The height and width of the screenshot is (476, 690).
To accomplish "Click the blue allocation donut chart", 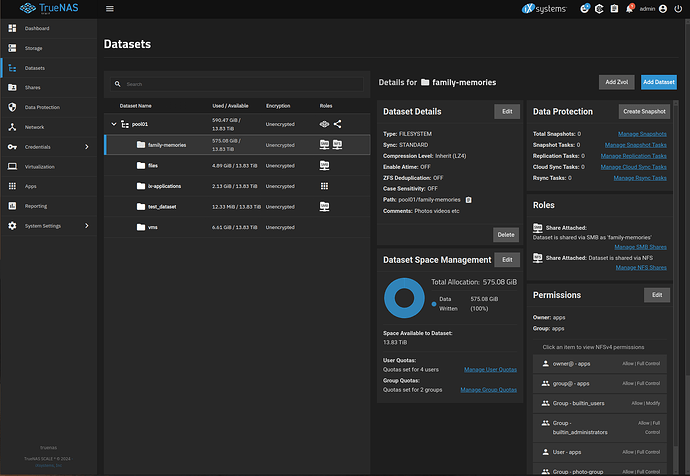I will point(404,298).
